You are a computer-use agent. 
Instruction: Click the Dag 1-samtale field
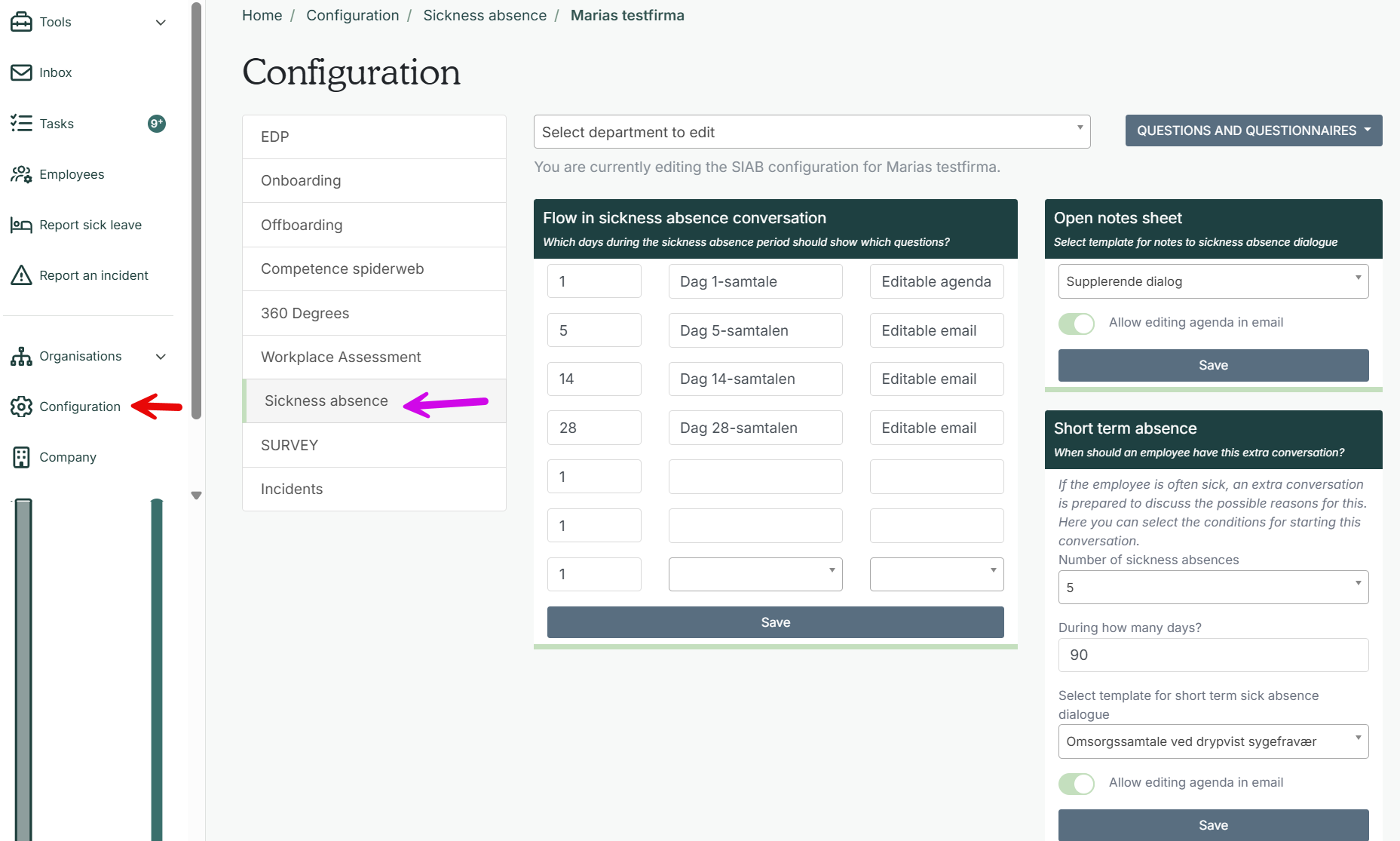[755, 281]
